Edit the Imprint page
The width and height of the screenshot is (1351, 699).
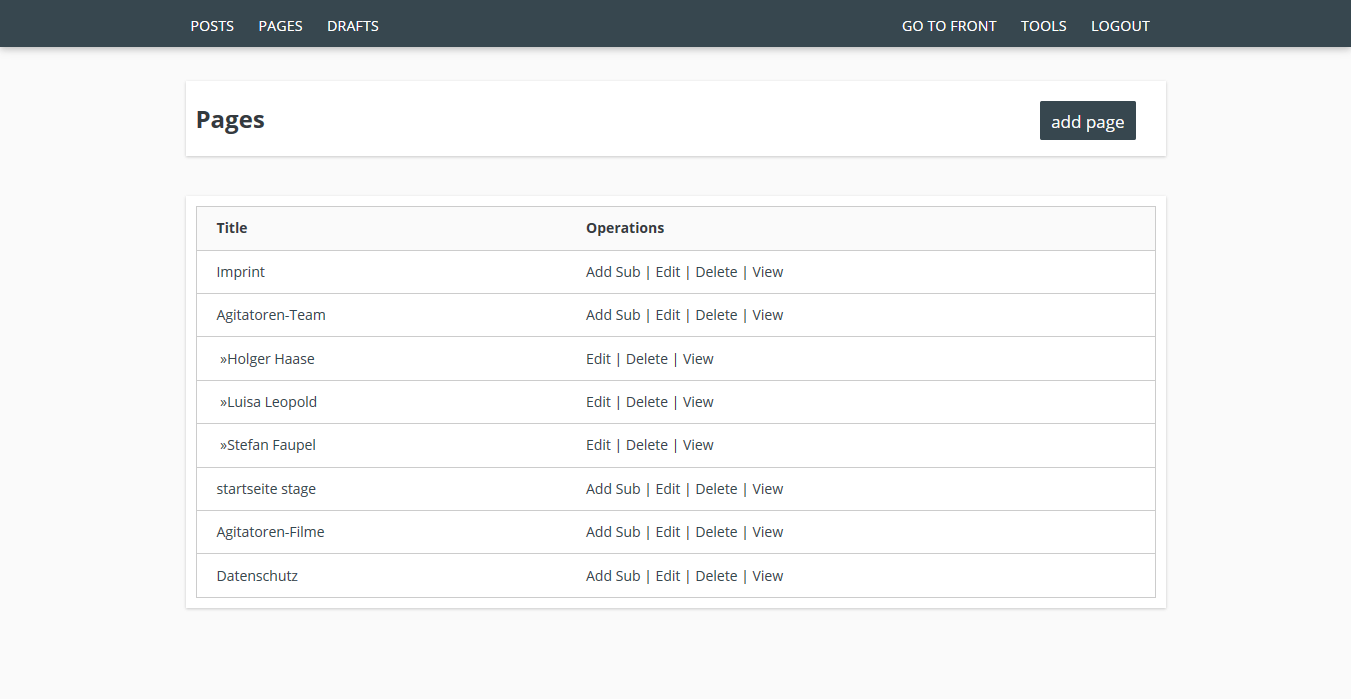tap(667, 272)
